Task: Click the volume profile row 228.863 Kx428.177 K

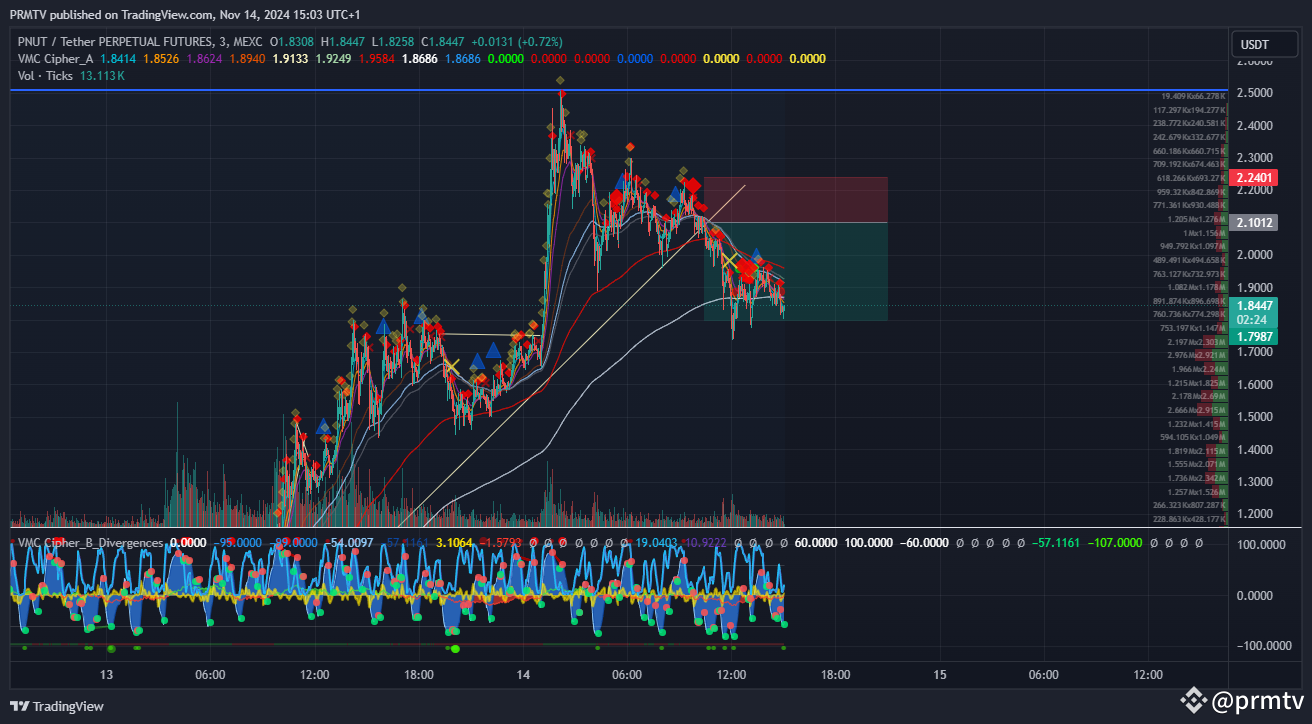Action: tap(1190, 519)
